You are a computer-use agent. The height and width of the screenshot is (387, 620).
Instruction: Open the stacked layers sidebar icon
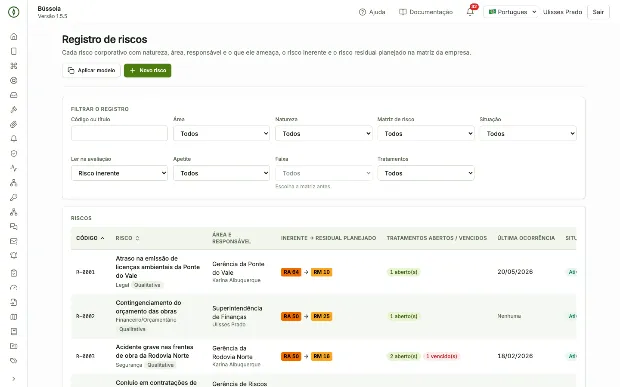click(x=13, y=124)
